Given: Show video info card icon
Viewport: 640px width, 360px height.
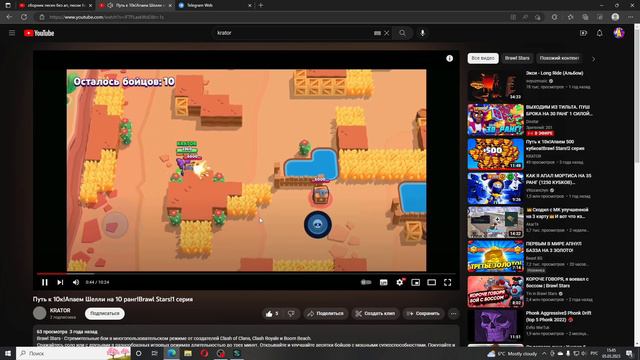Looking at the screenshot, I should [x=449, y=58].
